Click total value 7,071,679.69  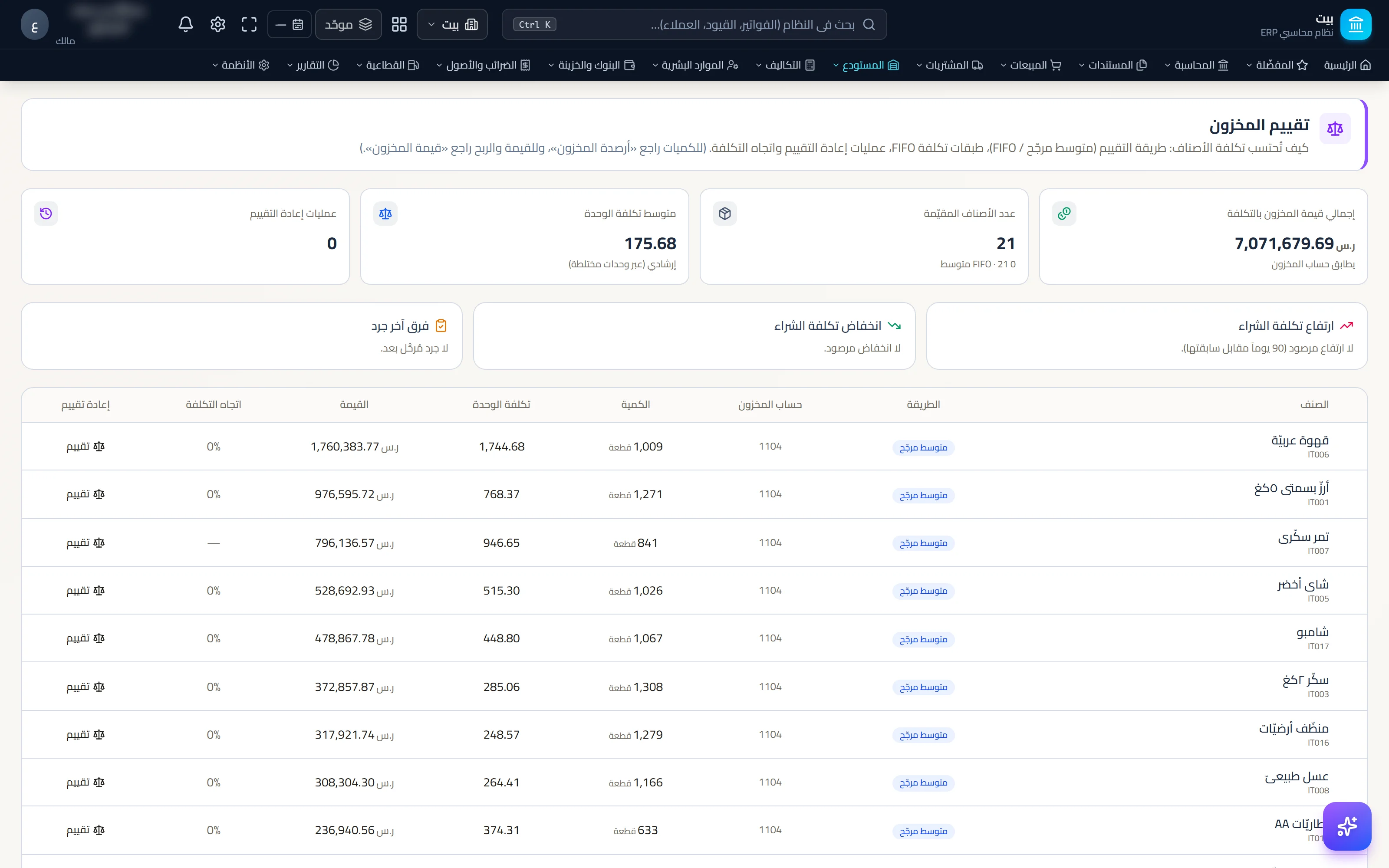click(x=1295, y=243)
